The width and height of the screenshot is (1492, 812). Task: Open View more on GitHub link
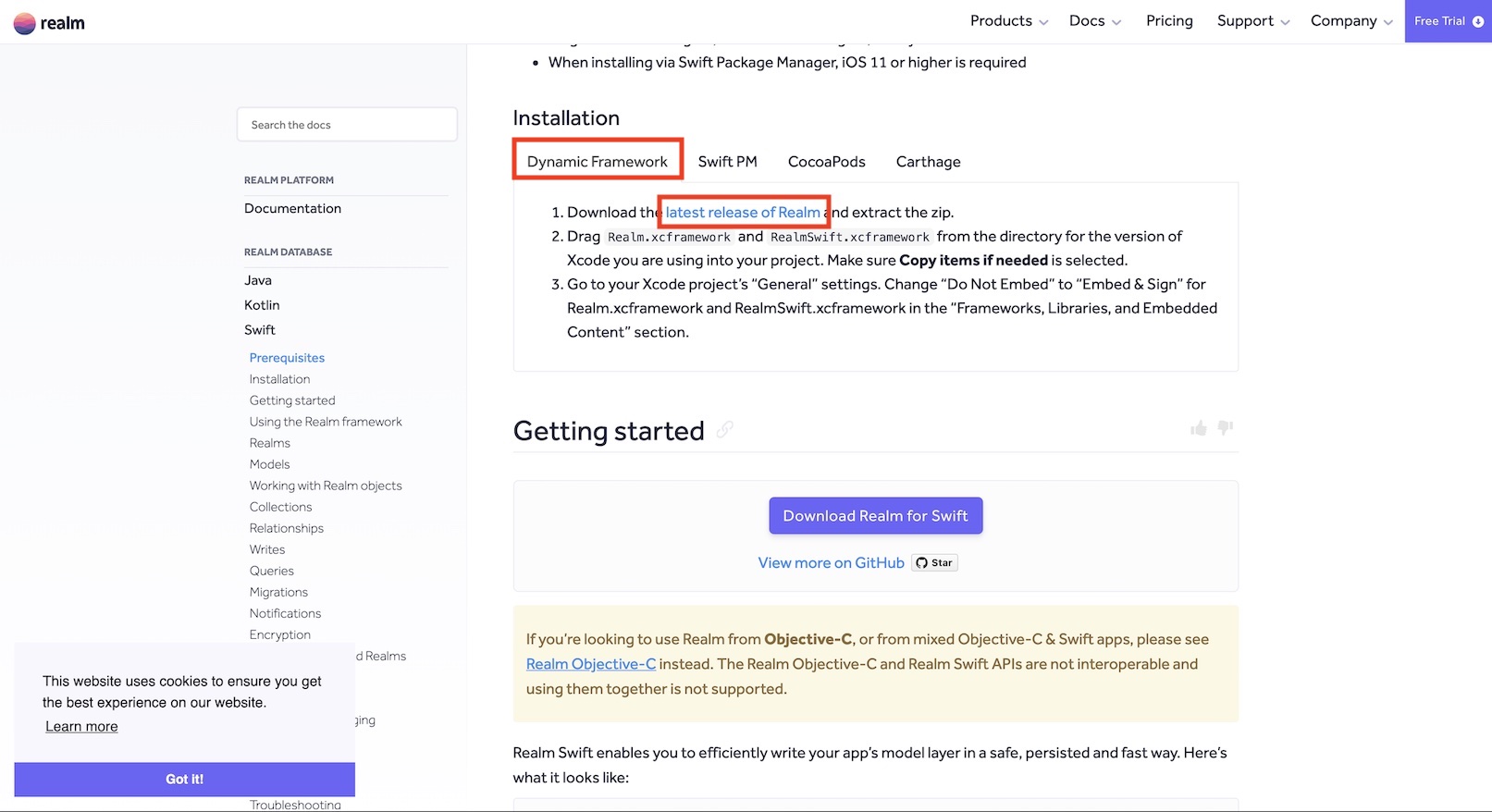click(832, 562)
